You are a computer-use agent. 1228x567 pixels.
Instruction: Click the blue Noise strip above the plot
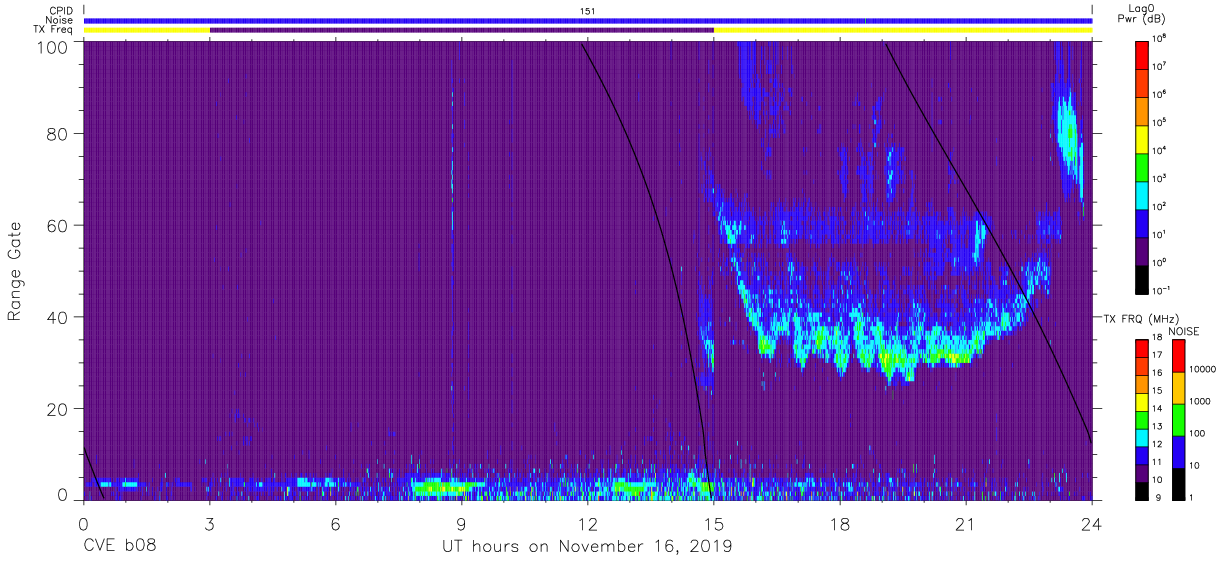click(x=588, y=20)
